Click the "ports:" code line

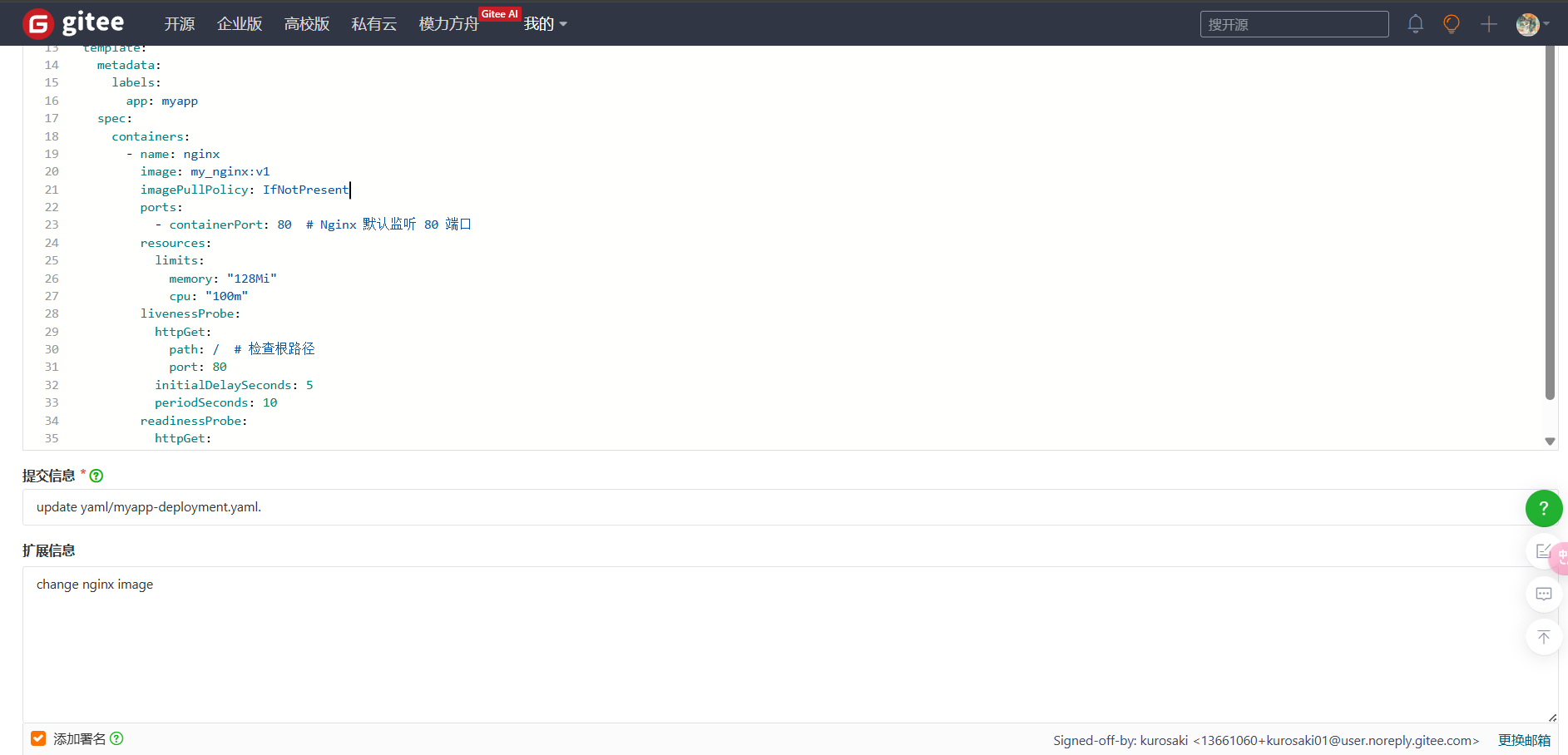(x=161, y=207)
